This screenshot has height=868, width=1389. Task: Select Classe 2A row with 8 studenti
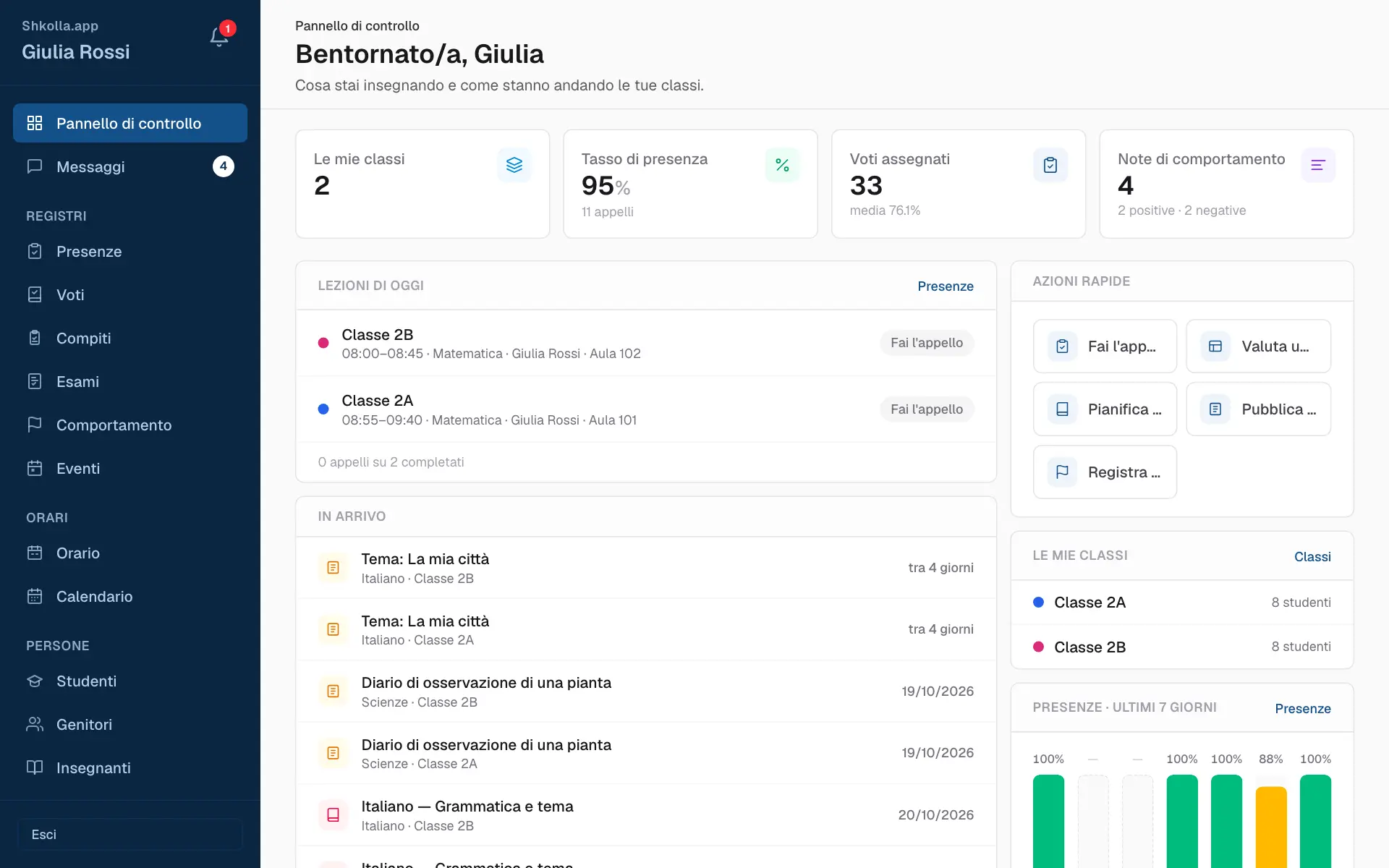pyautogui.click(x=1182, y=602)
